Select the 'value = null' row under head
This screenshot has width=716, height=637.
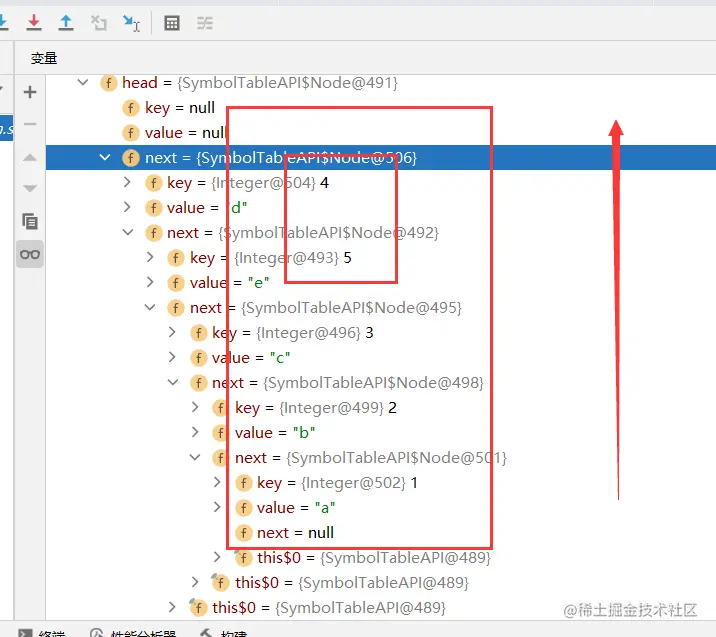tap(185, 133)
